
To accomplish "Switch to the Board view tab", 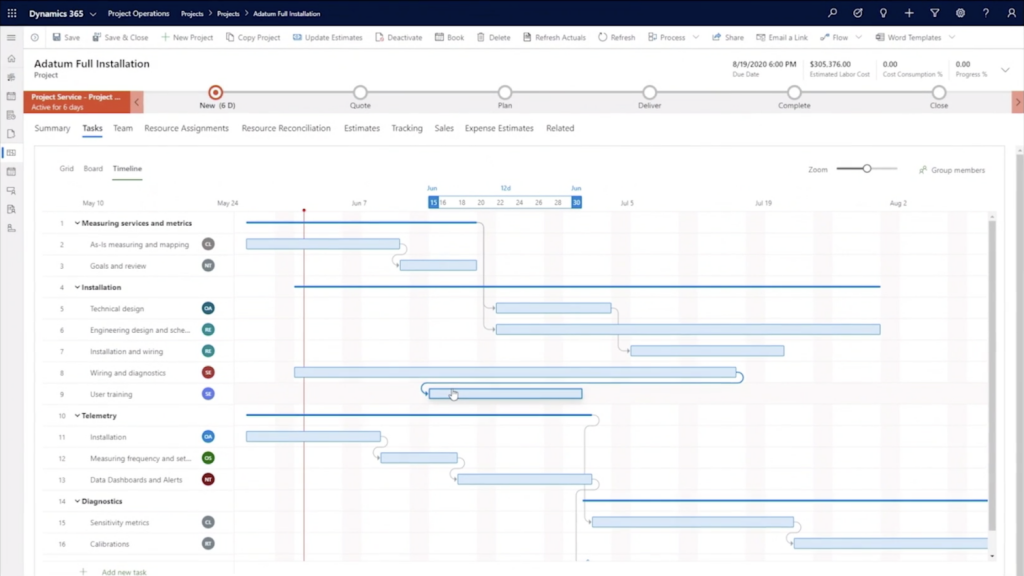I will coord(93,168).
